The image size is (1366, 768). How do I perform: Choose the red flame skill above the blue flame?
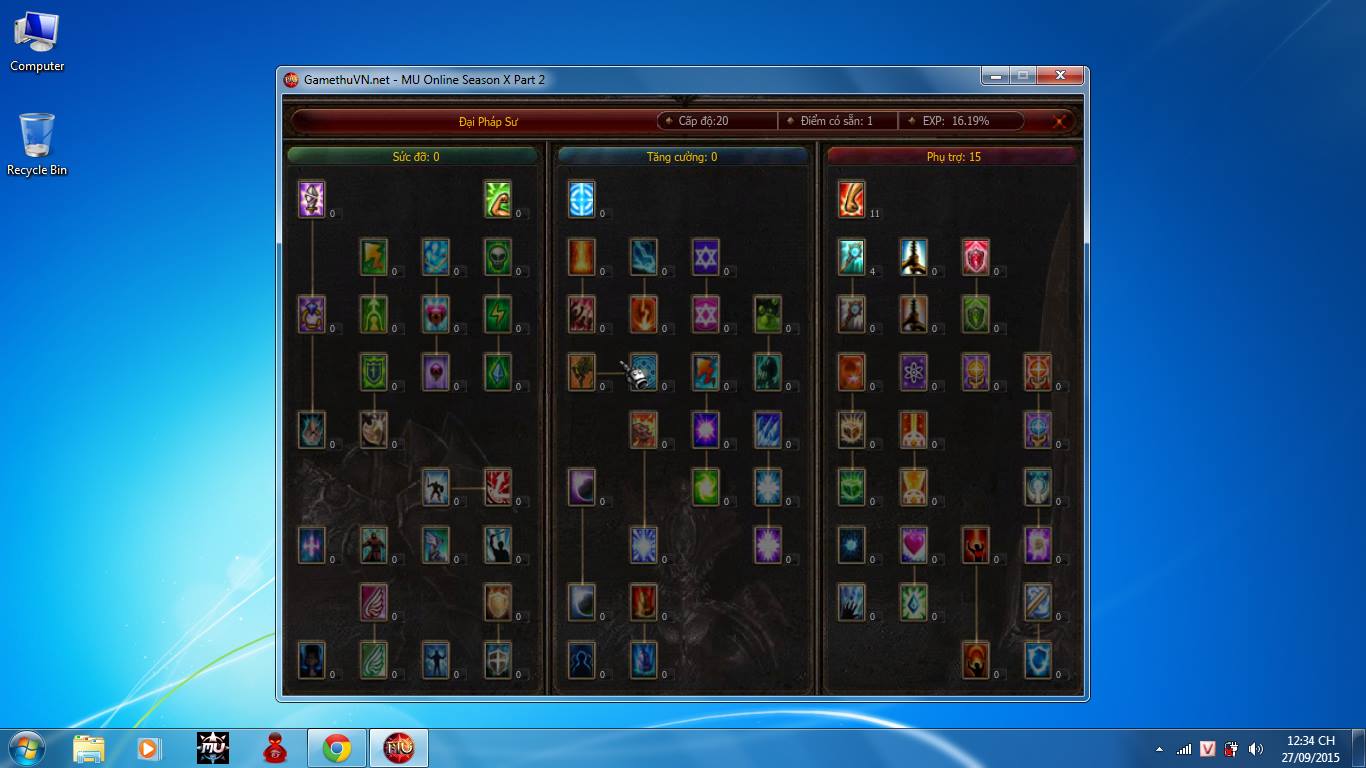pyautogui.click(x=644, y=602)
